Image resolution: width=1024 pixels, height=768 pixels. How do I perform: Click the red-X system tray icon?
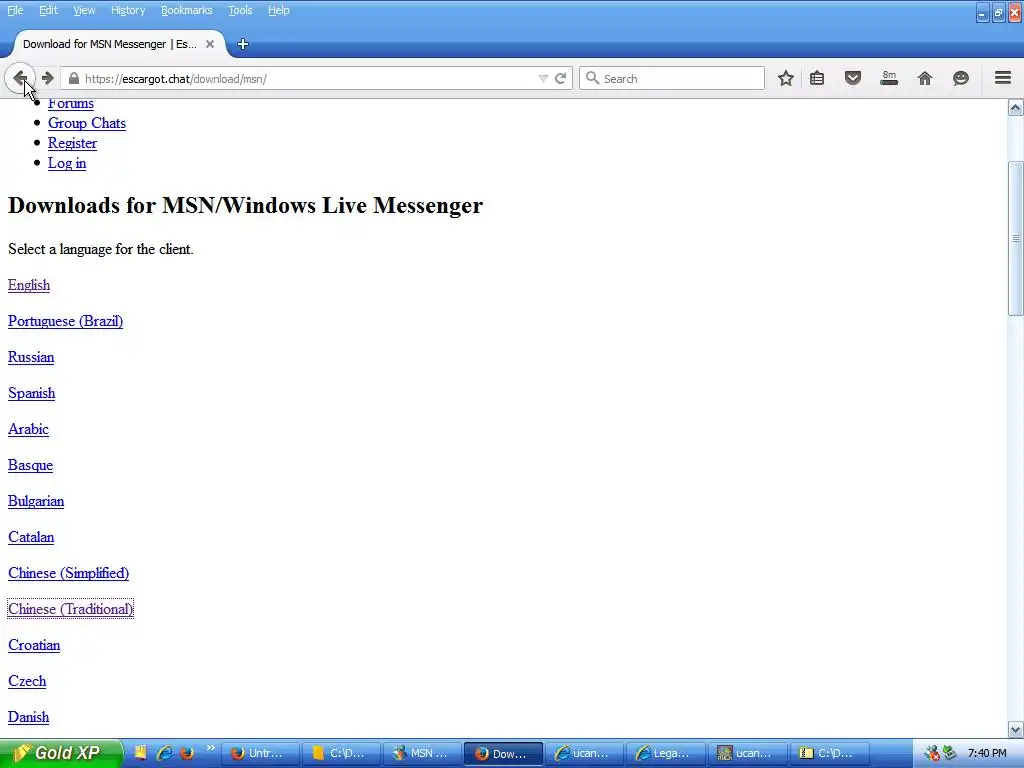pos(932,754)
